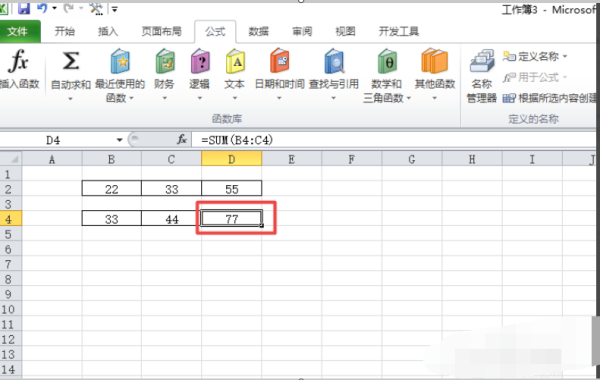Select column A header
Viewport: 600px width, 380px height.
point(52,158)
